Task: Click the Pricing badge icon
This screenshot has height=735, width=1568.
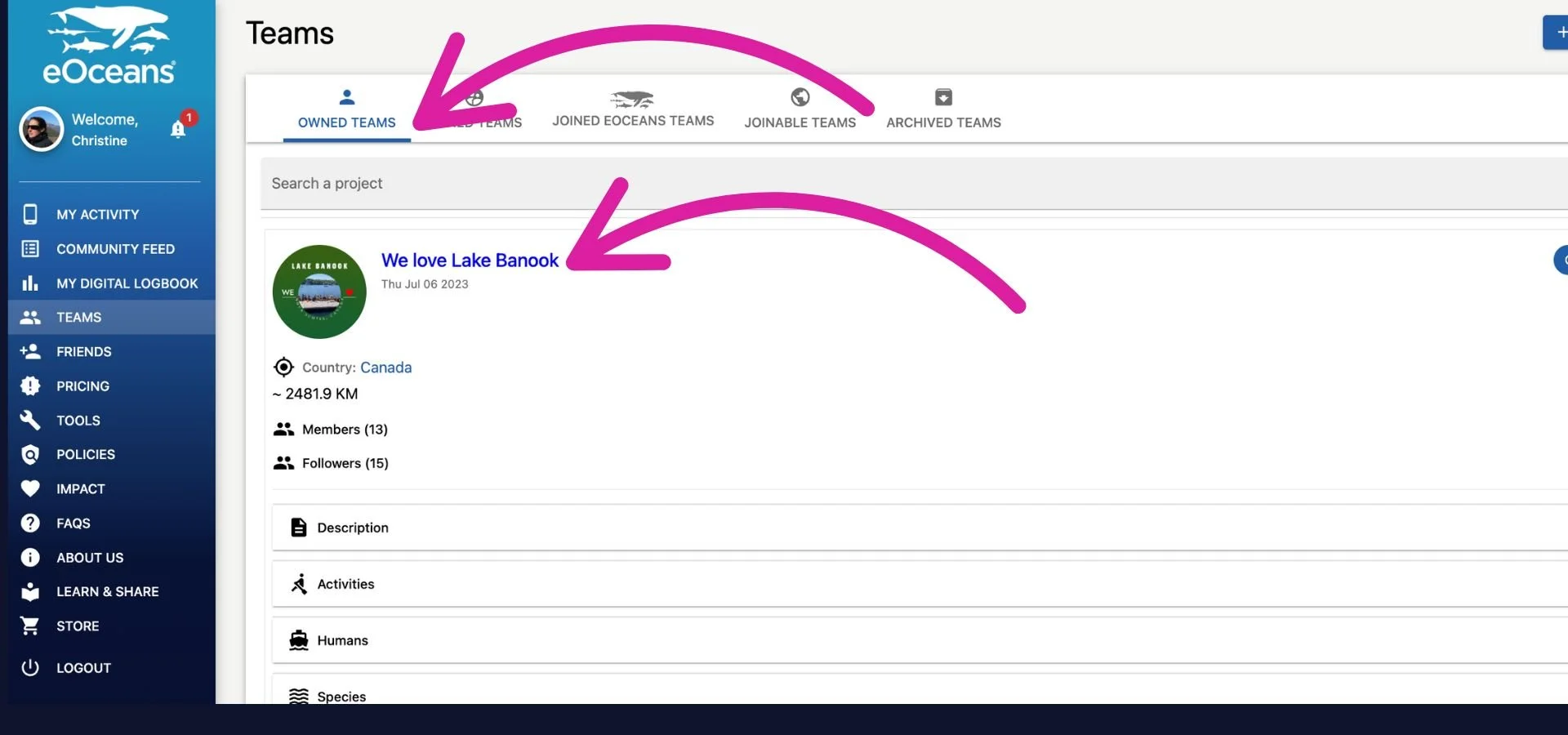Action: 30,385
